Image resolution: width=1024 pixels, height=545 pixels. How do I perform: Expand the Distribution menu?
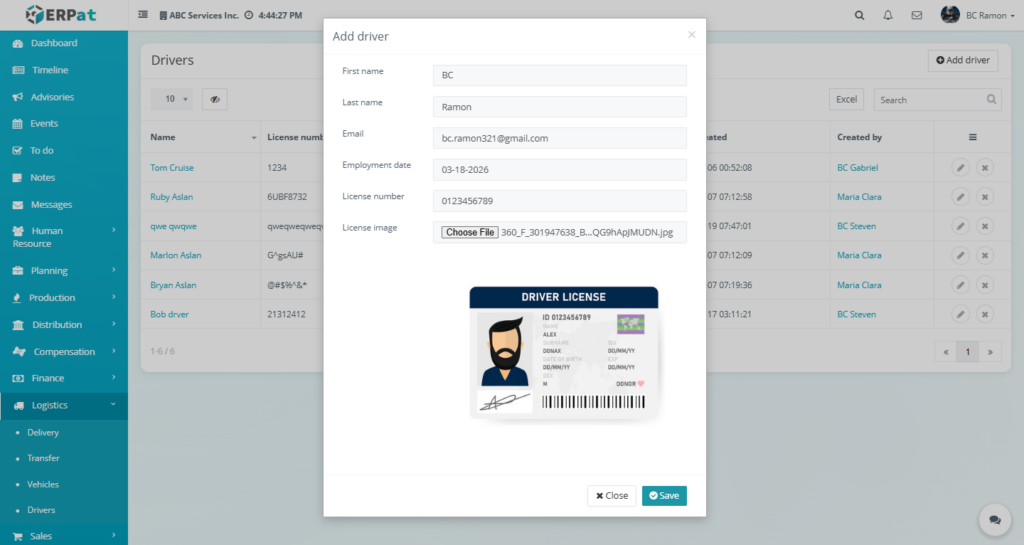coord(63,324)
